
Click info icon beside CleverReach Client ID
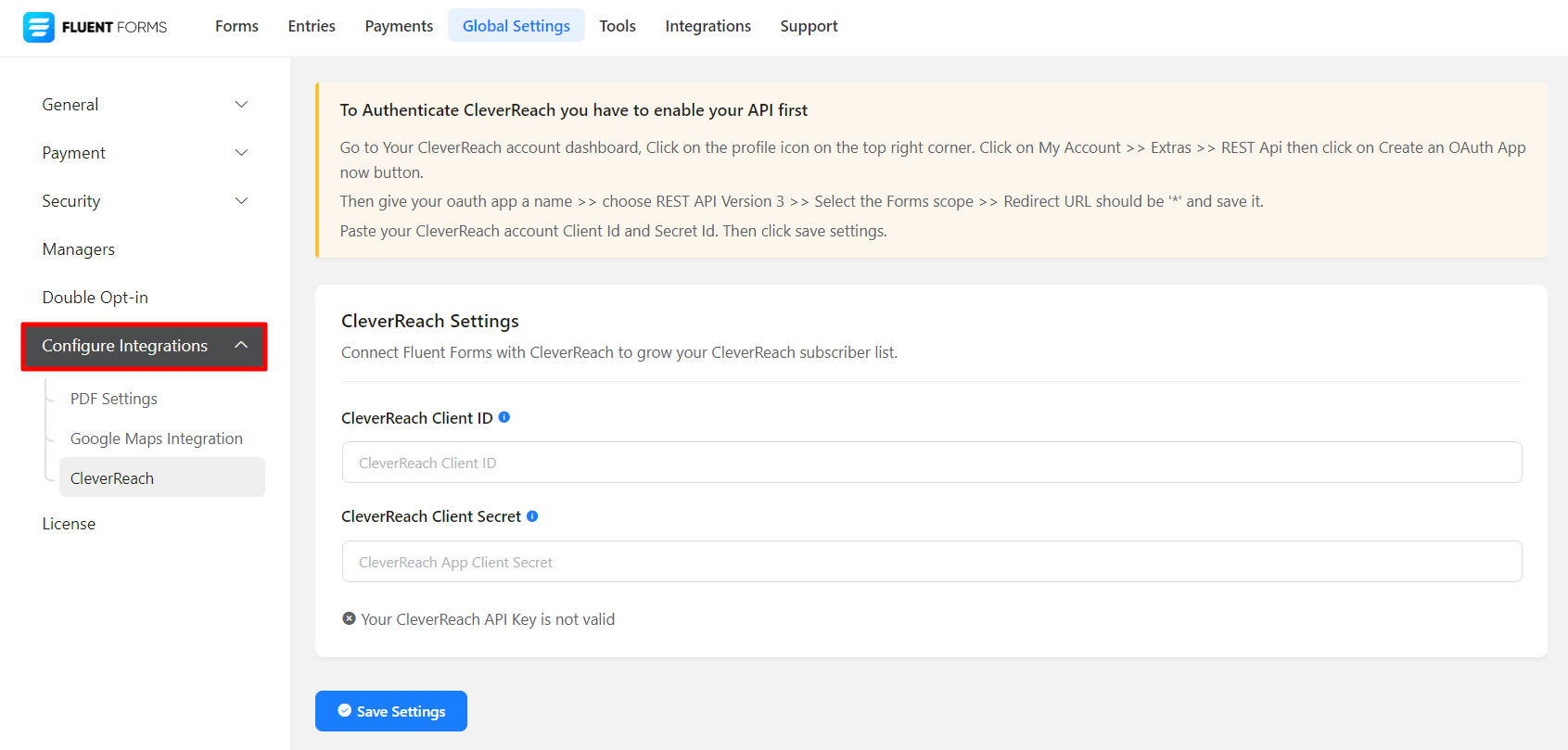(504, 417)
